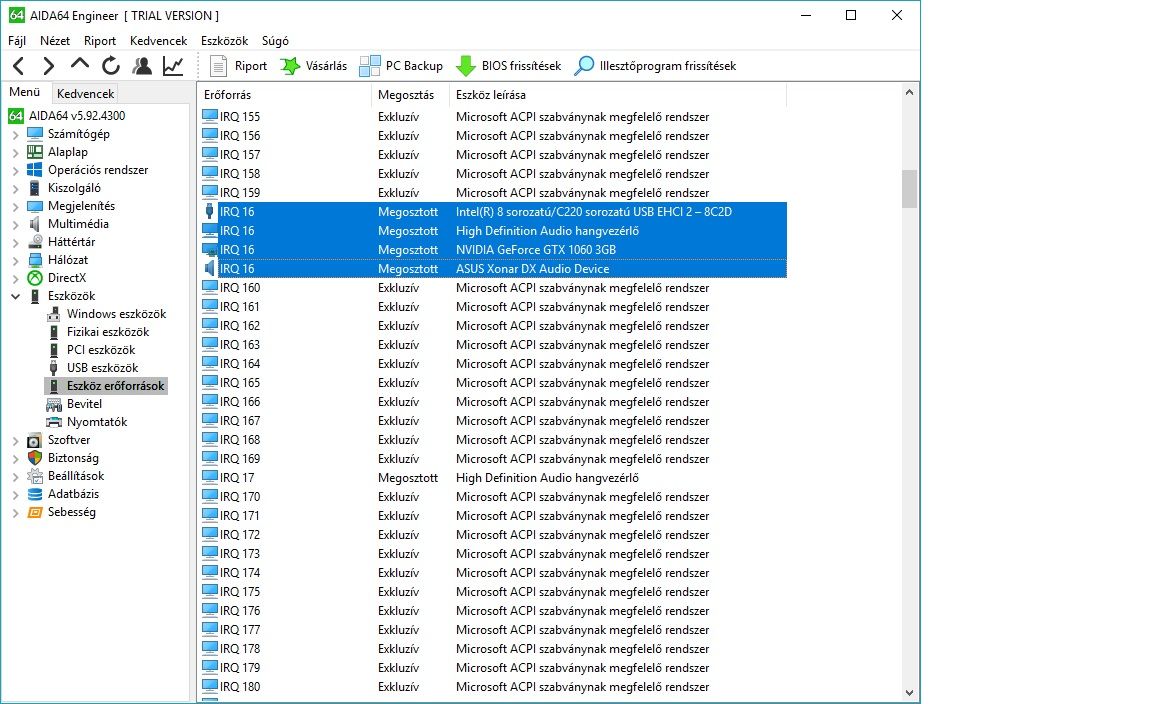This screenshot has height=704, width=1152.
Task: Open the Fájl menu
Action: 17,40
